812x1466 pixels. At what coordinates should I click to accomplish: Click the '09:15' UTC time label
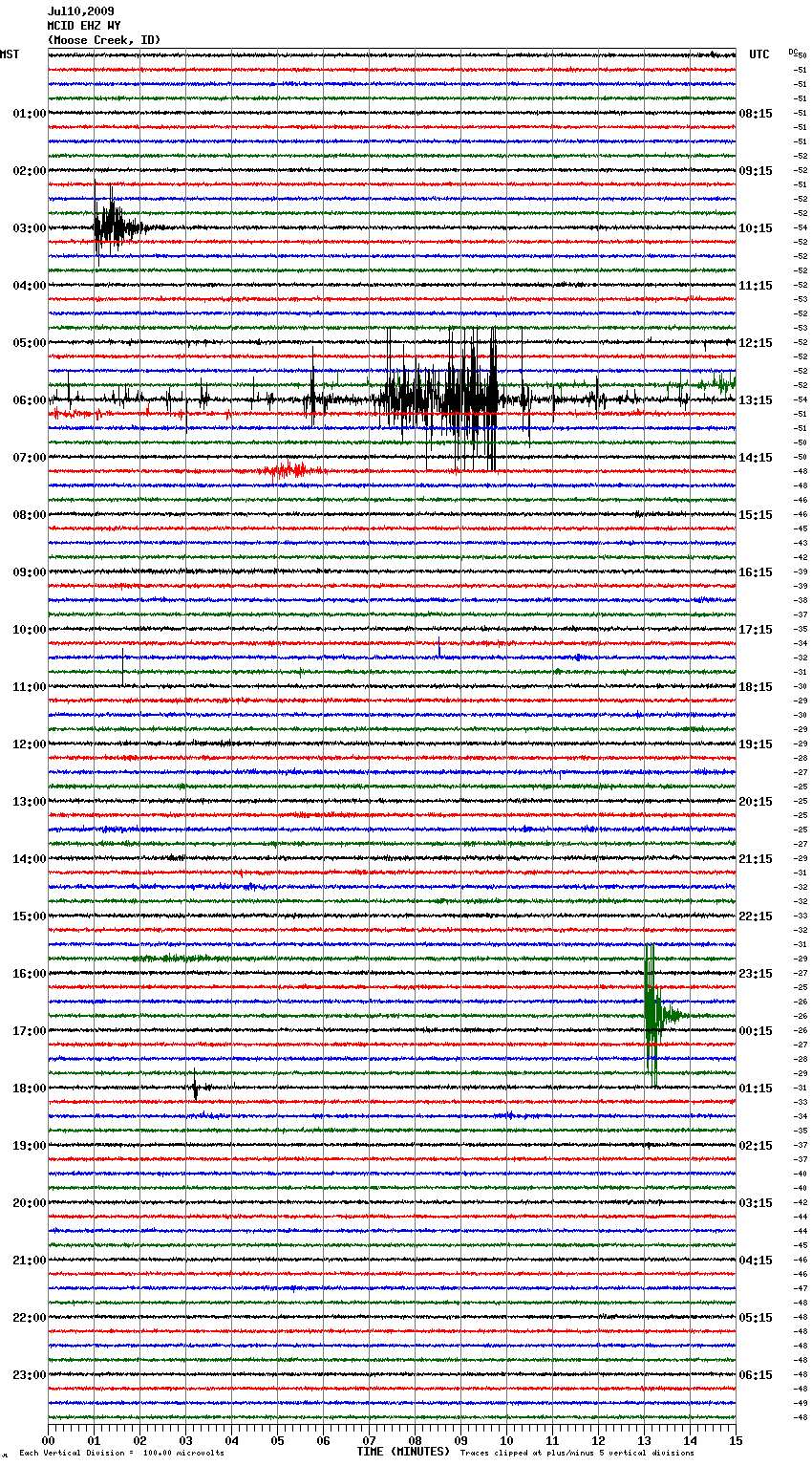tap(756, 171)
